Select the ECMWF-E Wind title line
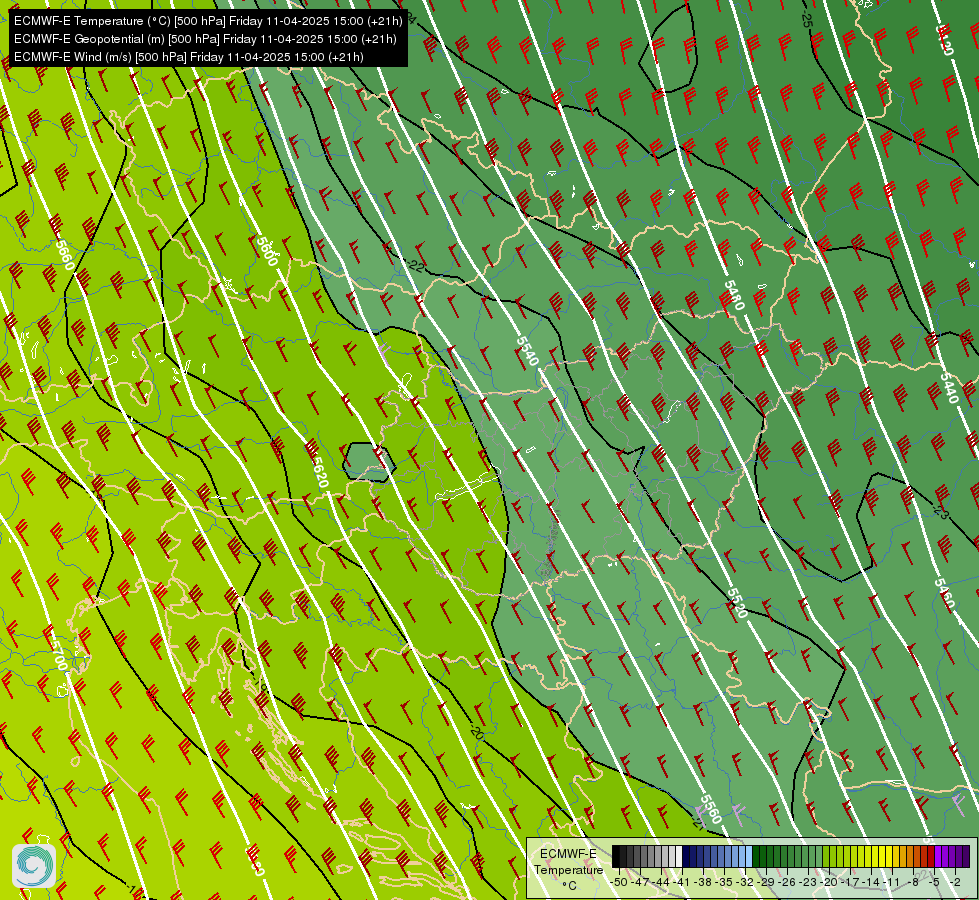This screenshot has width=979, height=900. tap(189, 57)
